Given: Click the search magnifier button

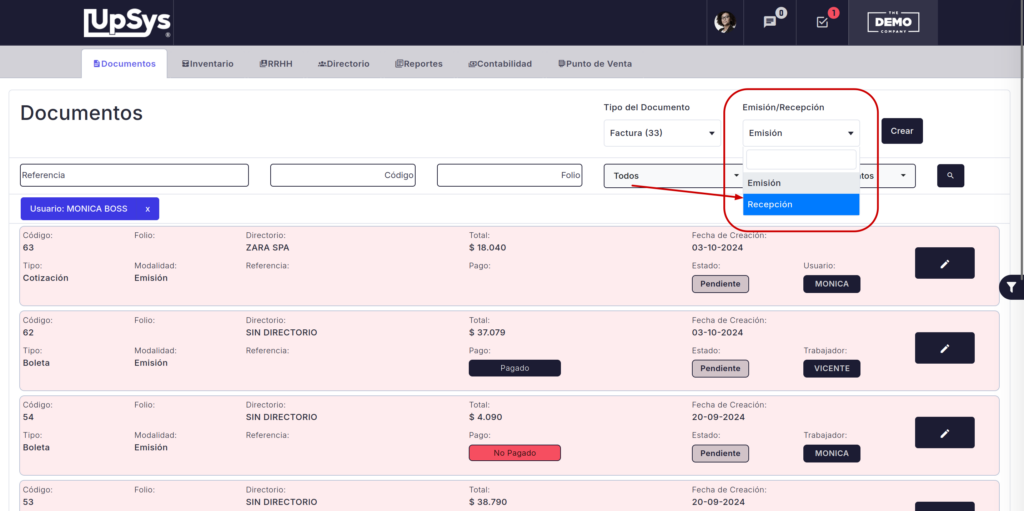Looking at the screenshot, I should click(950, 176).
